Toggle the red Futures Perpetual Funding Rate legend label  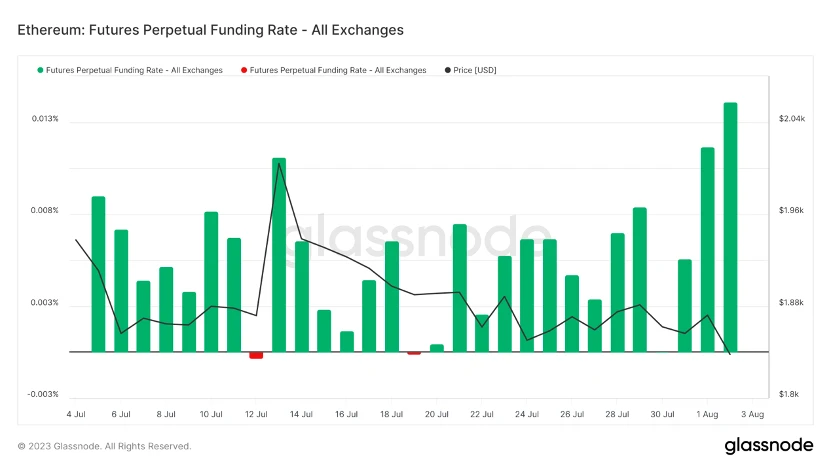(x=338, y=70)
